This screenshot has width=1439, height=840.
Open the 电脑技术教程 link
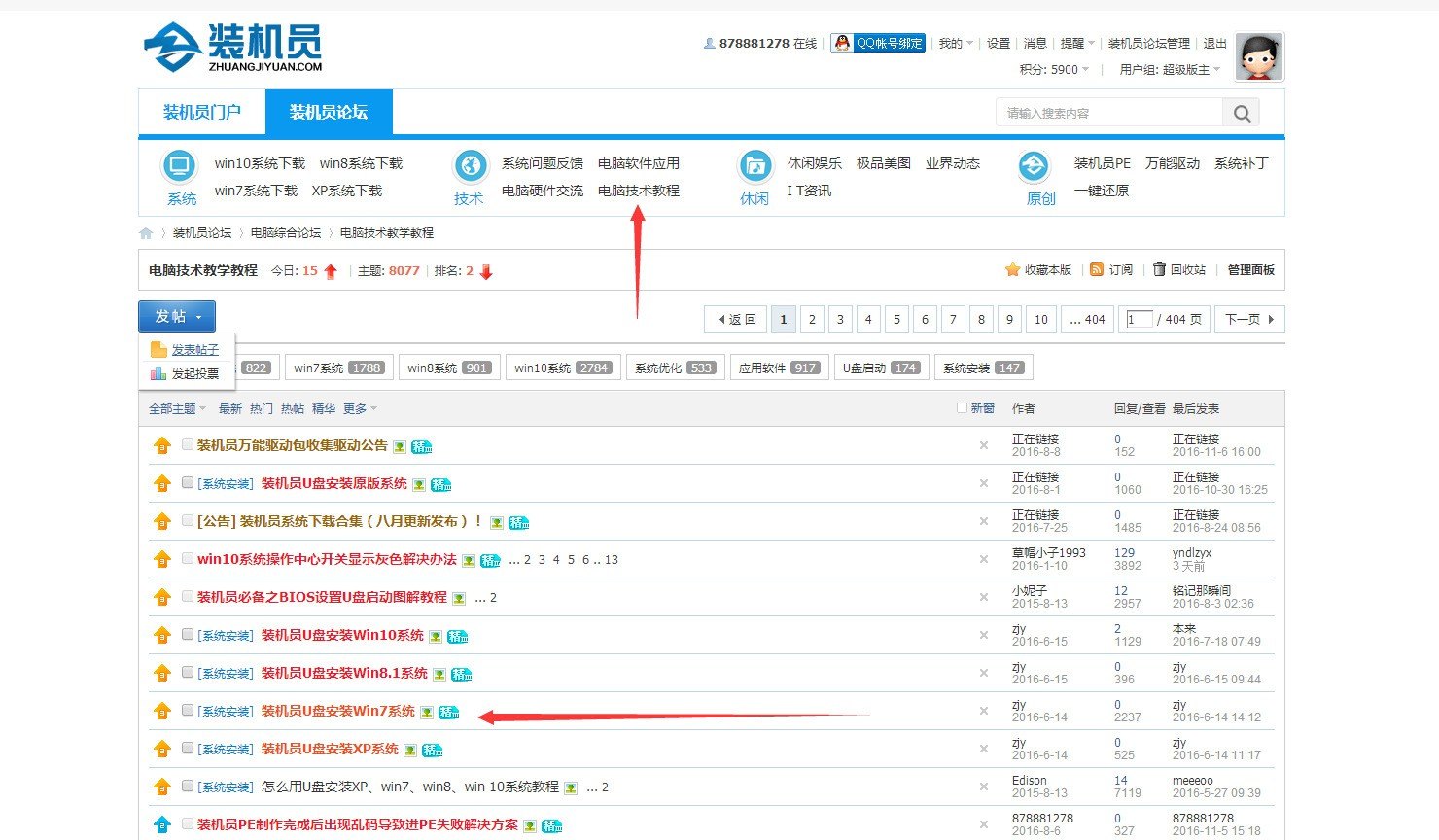pyautogui.click(x=639, y=191)
